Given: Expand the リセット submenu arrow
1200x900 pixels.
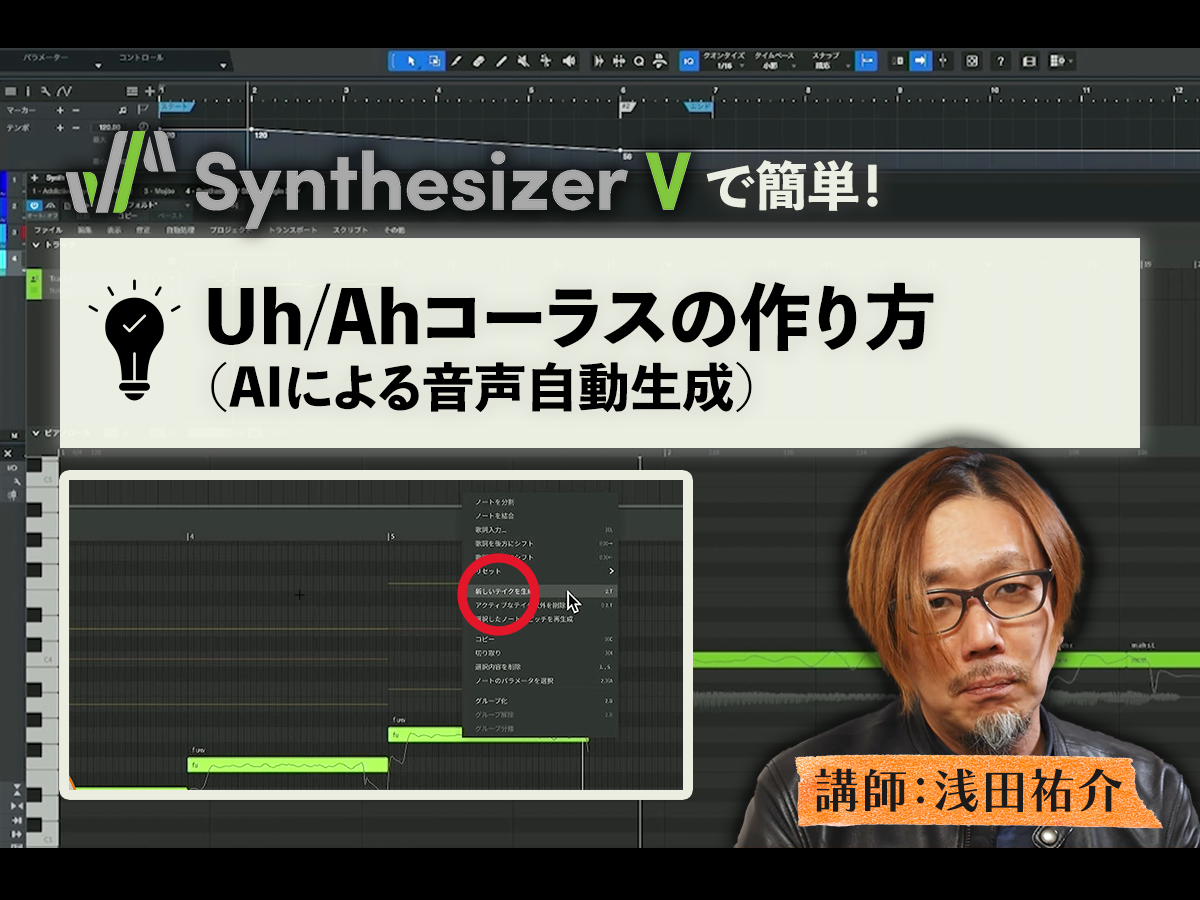Looking at the screenshot, I should tap(611, 571).
